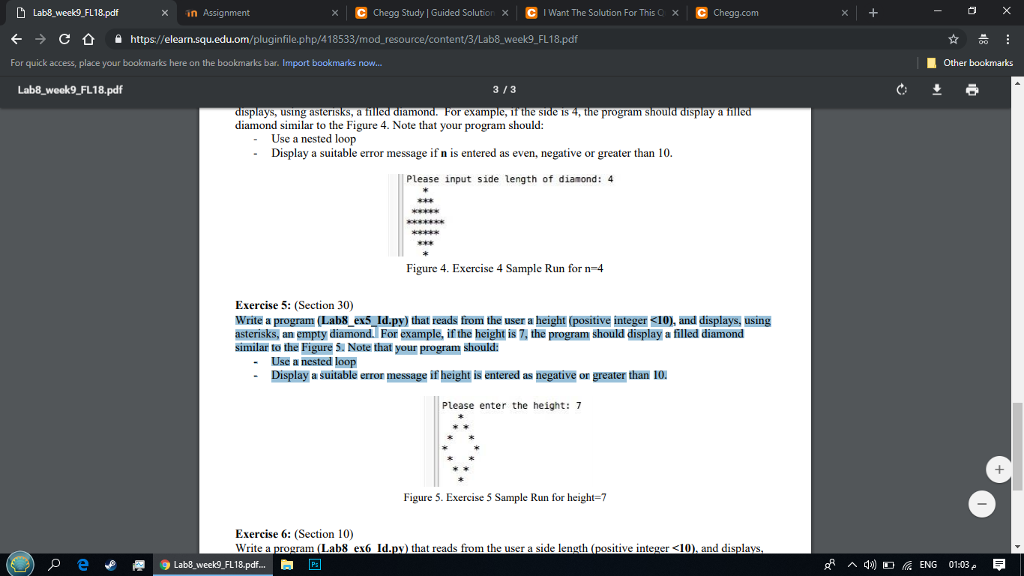Open Steam from the taskbar

[110, 564]
